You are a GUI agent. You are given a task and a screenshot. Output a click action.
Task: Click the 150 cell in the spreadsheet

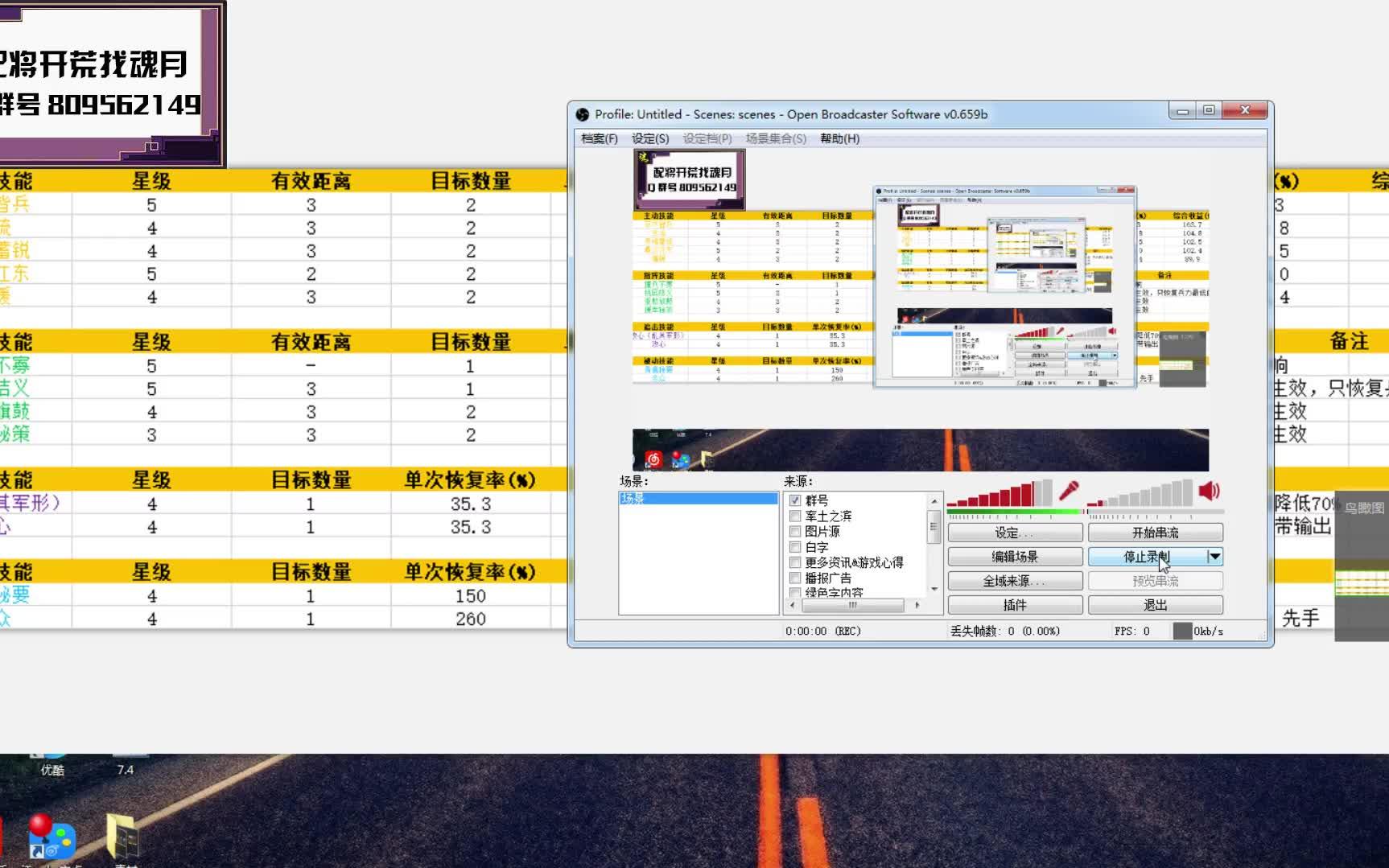[x=471, y=596]
